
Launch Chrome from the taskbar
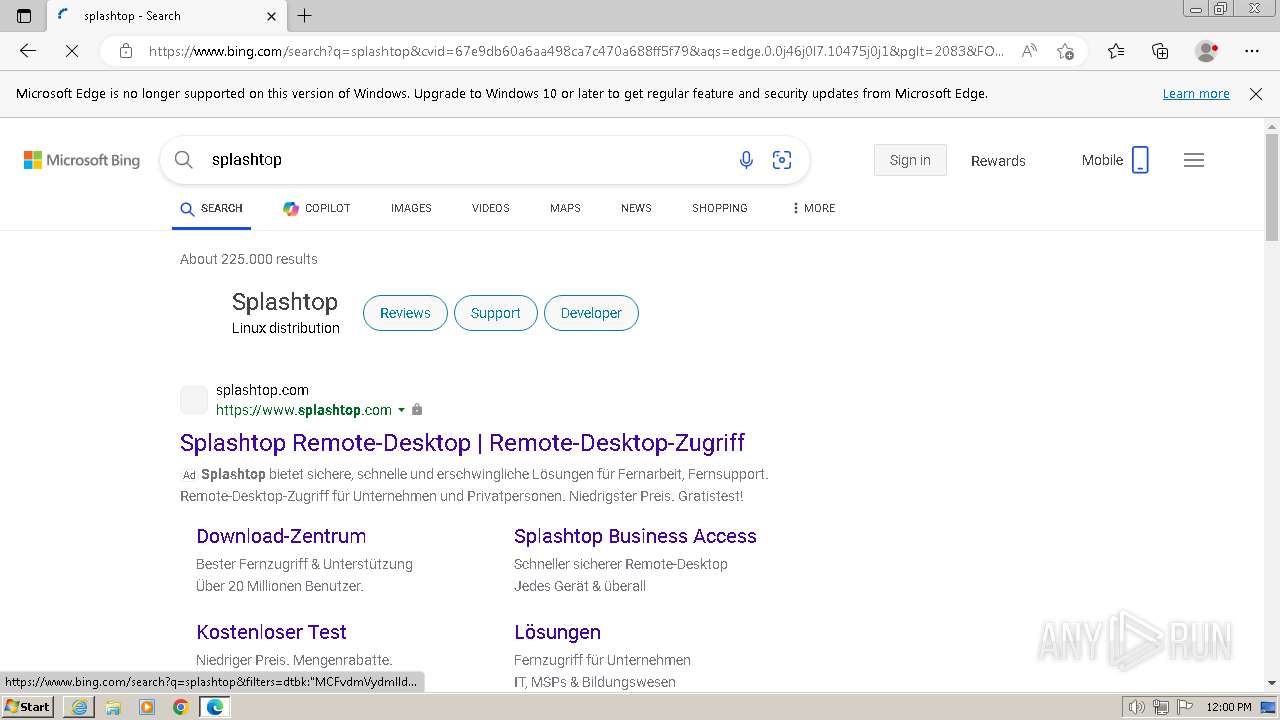coord(181,707)
